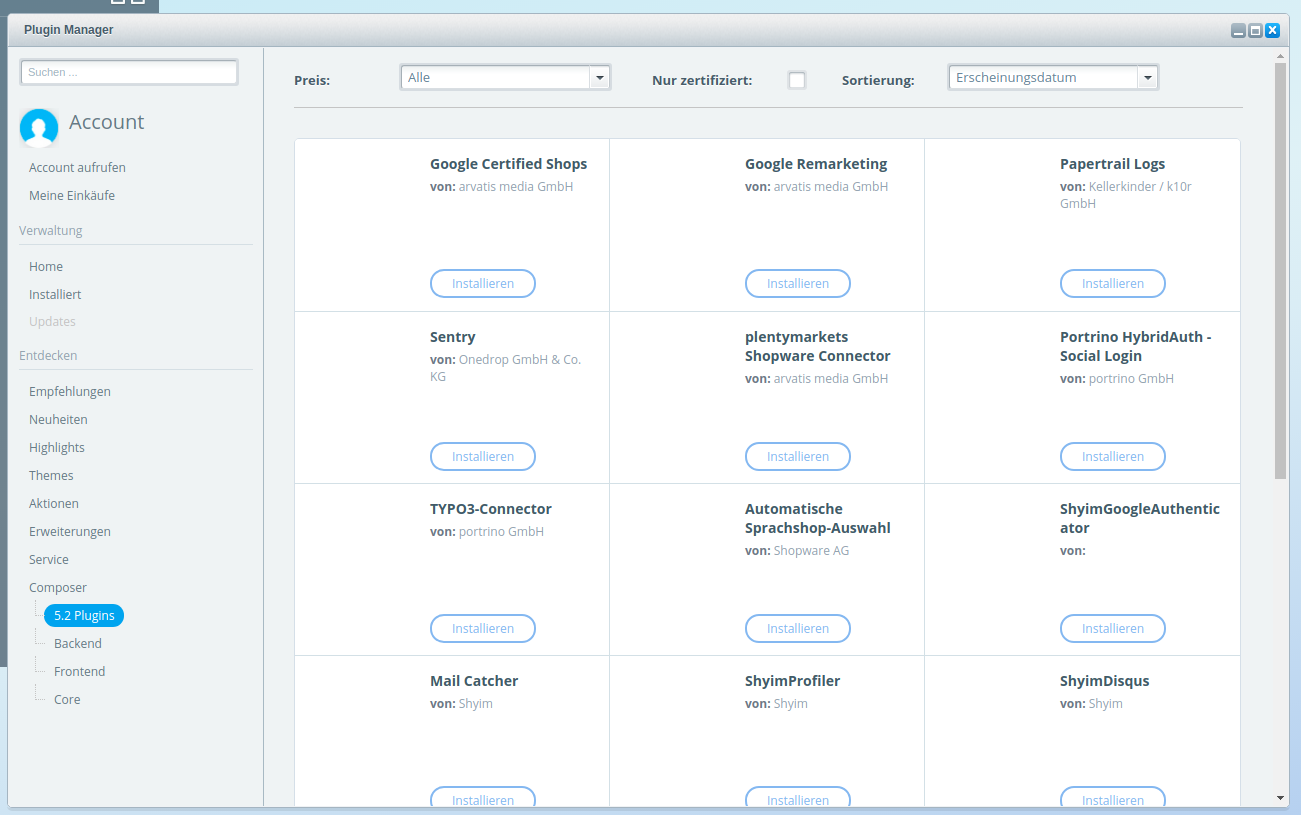This screenshot has height=815, width=1301.
Task: Open the Aktionen category
Action: [54, 503]
